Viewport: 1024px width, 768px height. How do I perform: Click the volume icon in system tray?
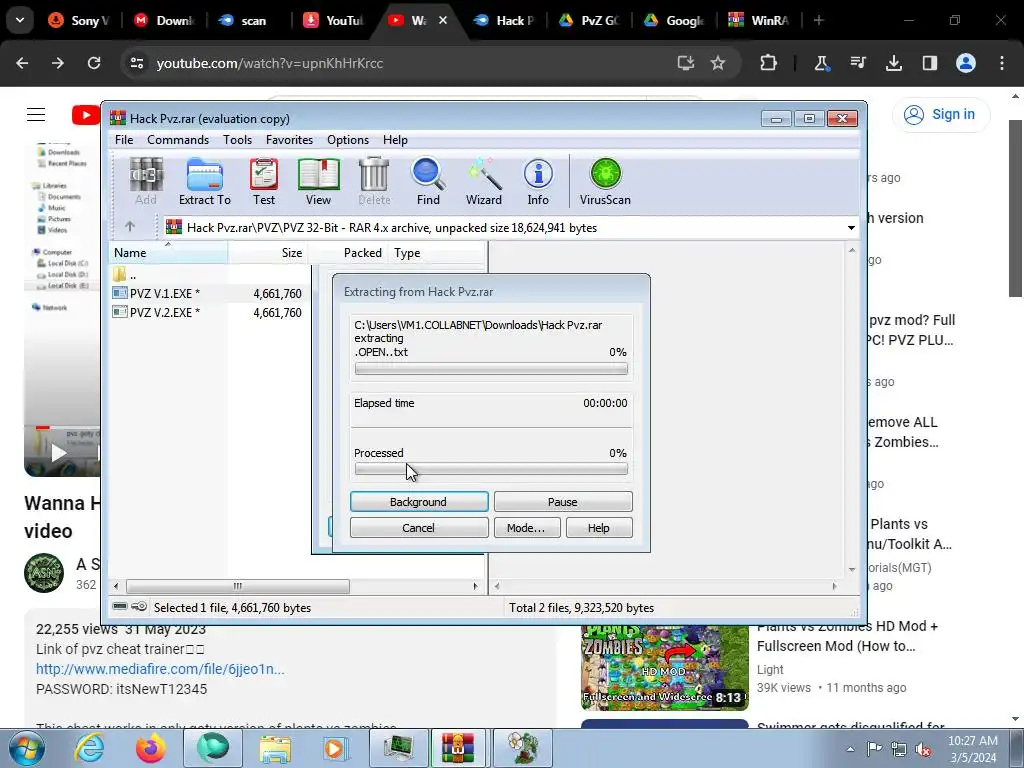[923, 750]
